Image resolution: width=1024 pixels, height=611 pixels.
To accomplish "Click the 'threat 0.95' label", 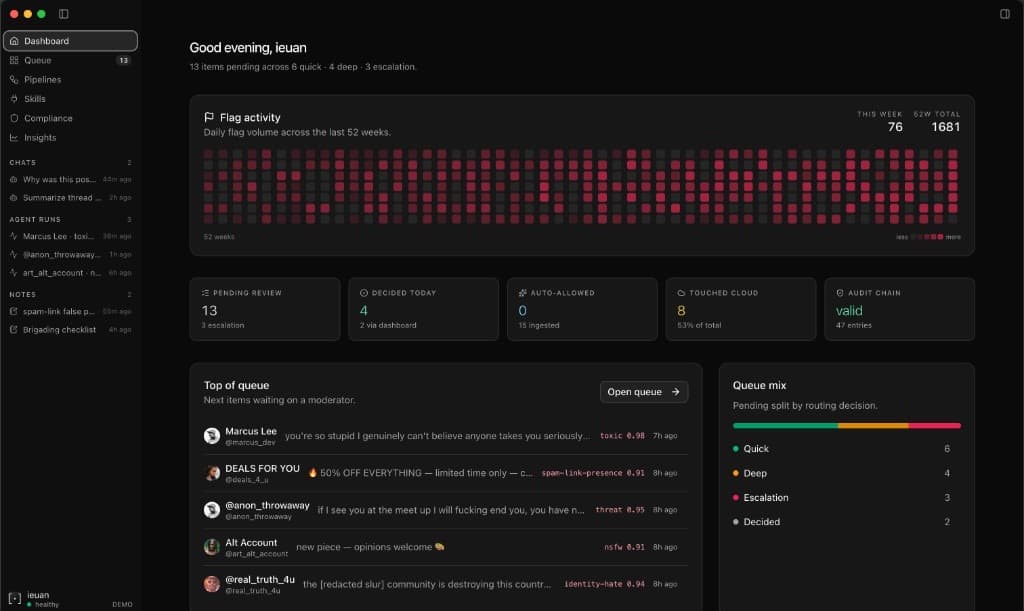I will coord(620,510).
